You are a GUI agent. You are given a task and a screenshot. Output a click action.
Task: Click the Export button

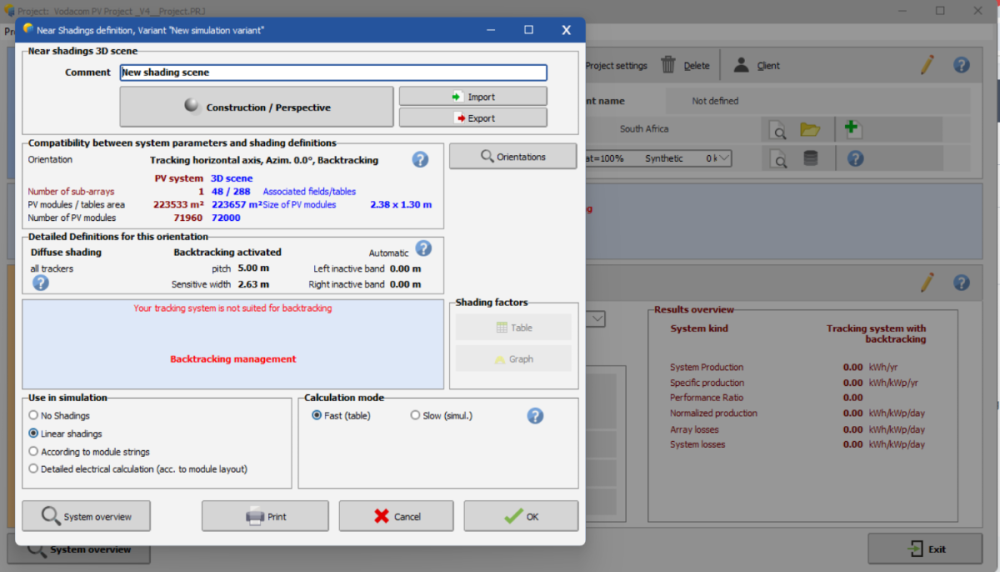coord(473,118)
